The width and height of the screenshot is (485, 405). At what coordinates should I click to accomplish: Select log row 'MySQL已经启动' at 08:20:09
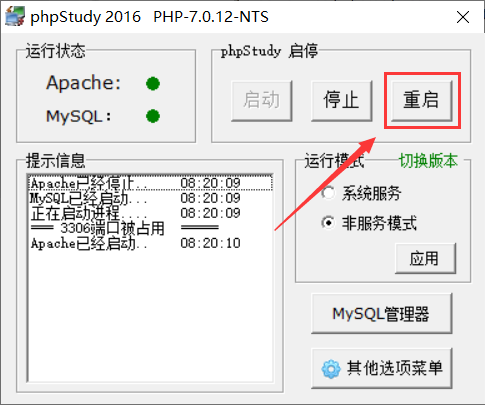150,198
